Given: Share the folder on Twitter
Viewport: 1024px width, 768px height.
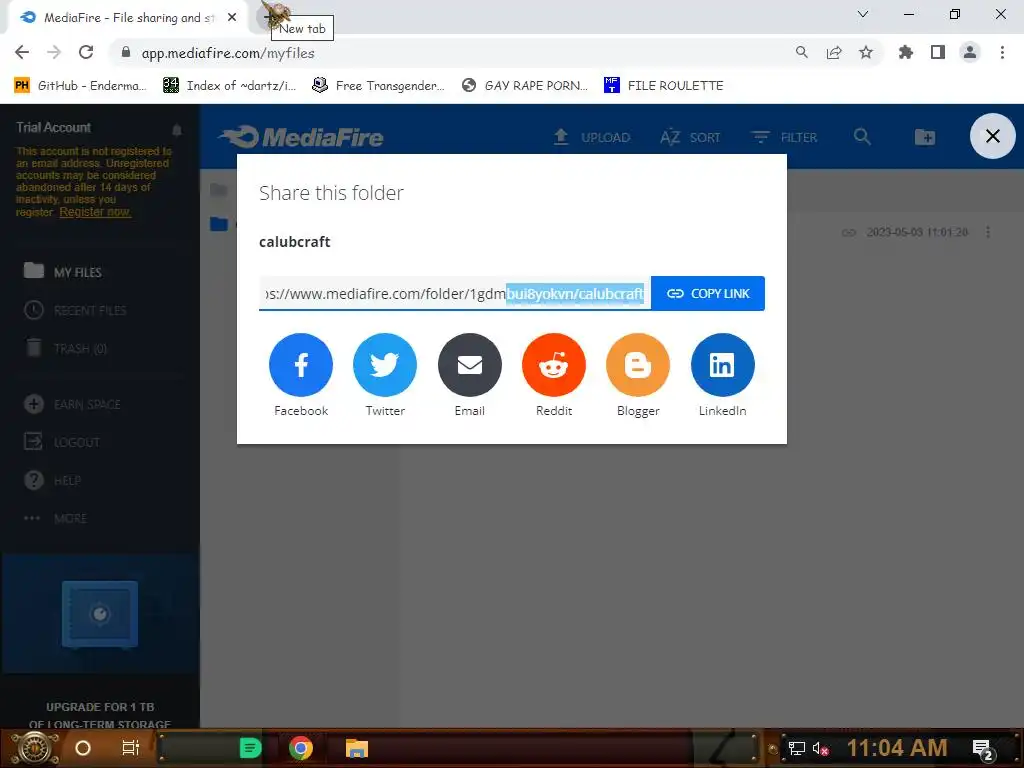Looking at the screenshot, I should tap(385, 364).
